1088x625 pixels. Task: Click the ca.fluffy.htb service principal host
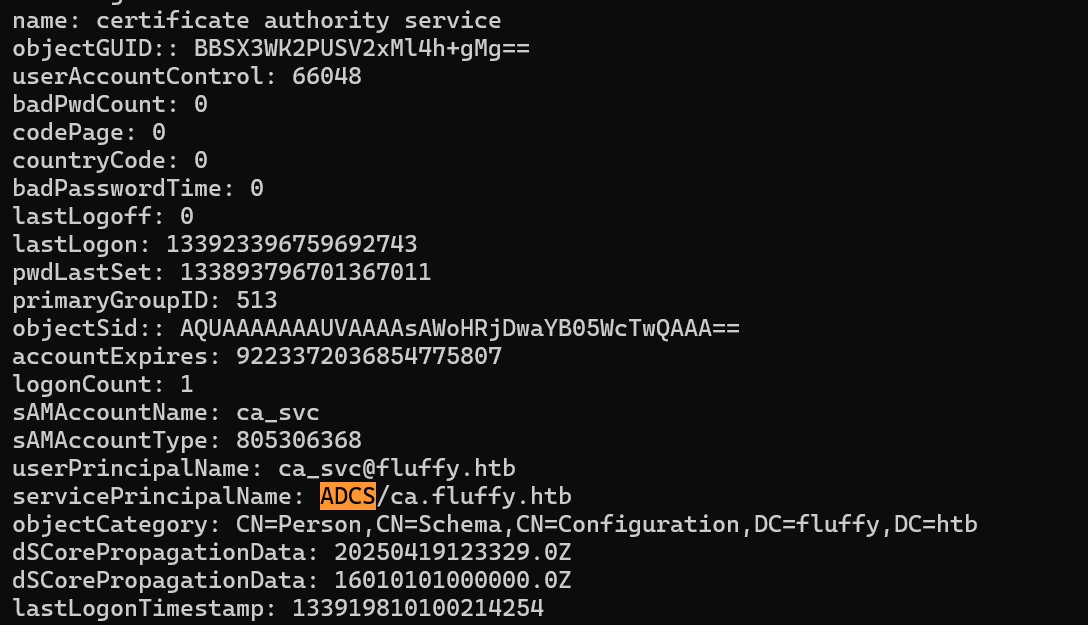(x=481, y=497)
